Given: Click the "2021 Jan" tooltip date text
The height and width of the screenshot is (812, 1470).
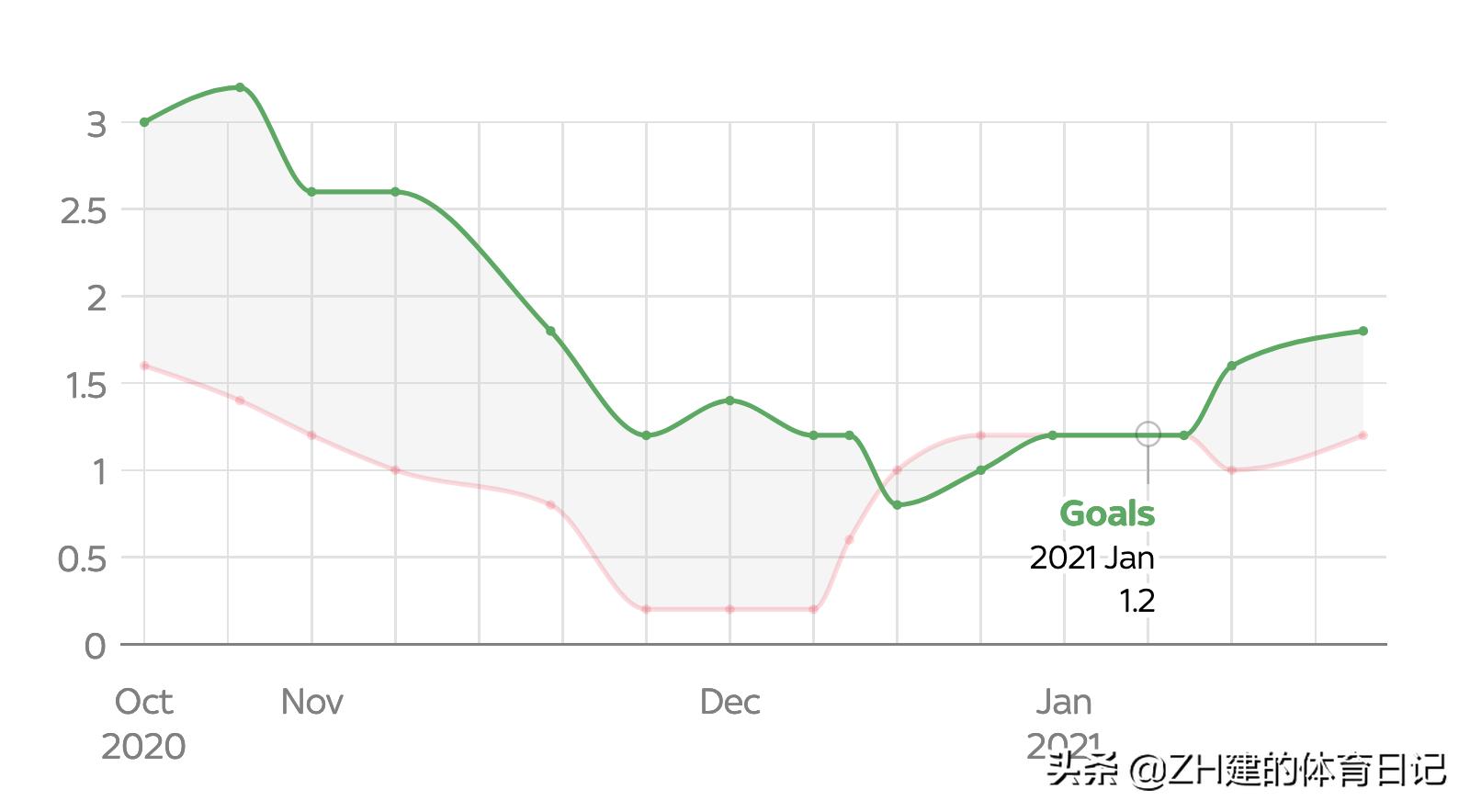Looking at the screenshot, I should click(x=1091, y=558).
